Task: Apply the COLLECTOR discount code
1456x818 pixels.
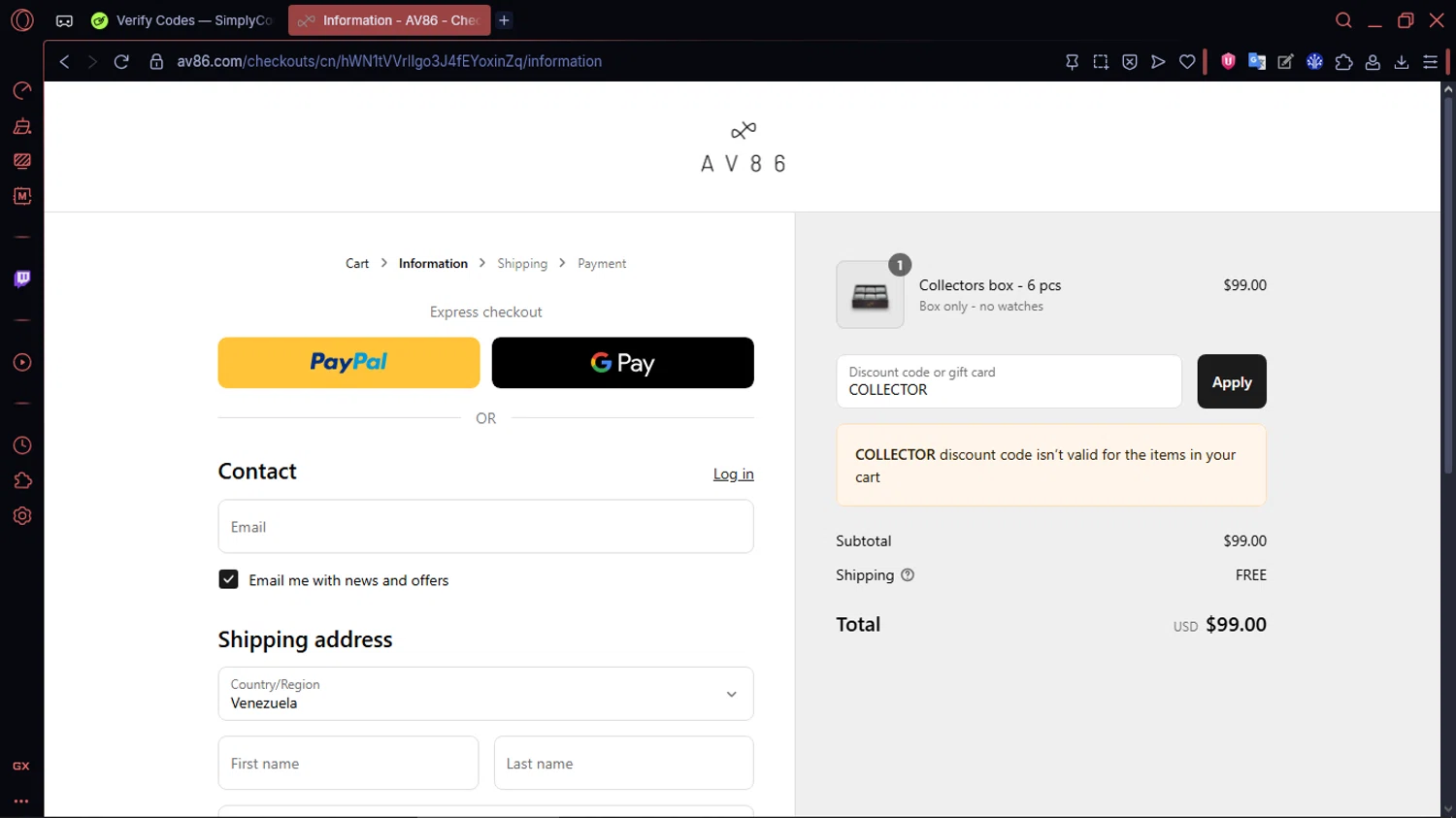Action: (x=1232, y=381)
